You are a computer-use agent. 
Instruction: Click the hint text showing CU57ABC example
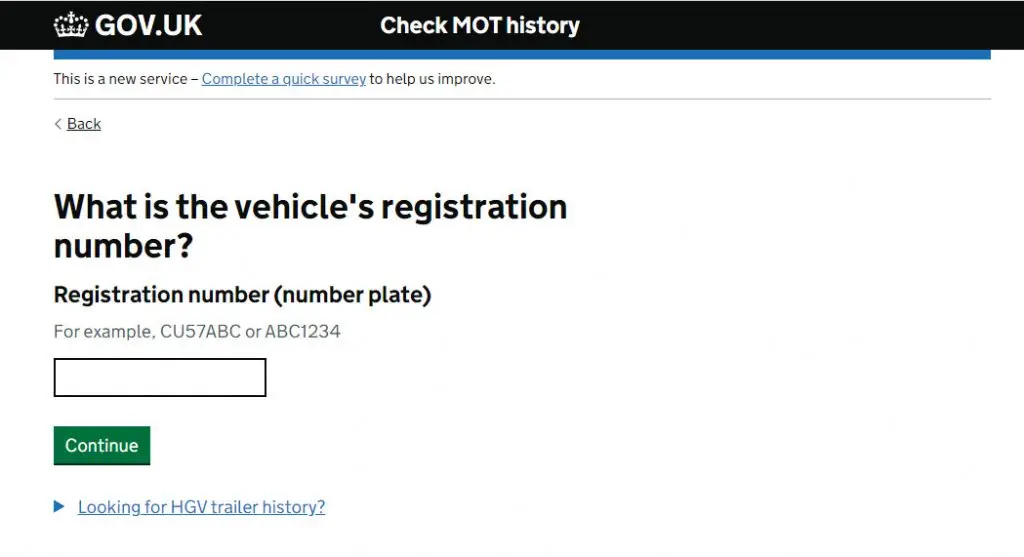(197, 332)
